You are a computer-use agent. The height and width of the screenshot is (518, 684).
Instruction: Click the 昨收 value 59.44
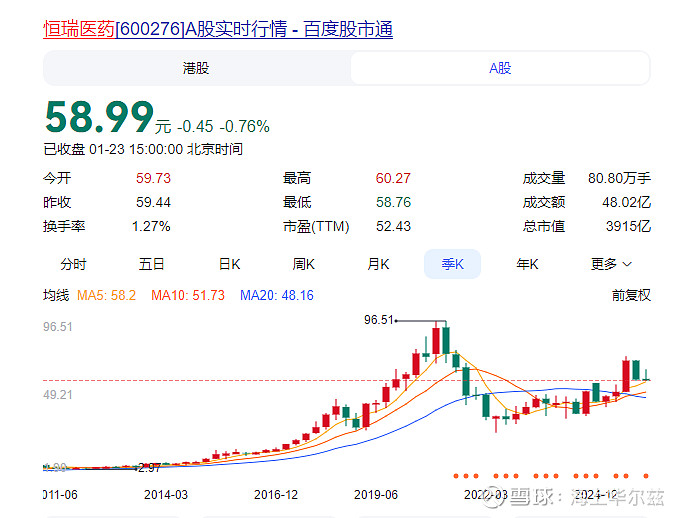click(153, 202)
